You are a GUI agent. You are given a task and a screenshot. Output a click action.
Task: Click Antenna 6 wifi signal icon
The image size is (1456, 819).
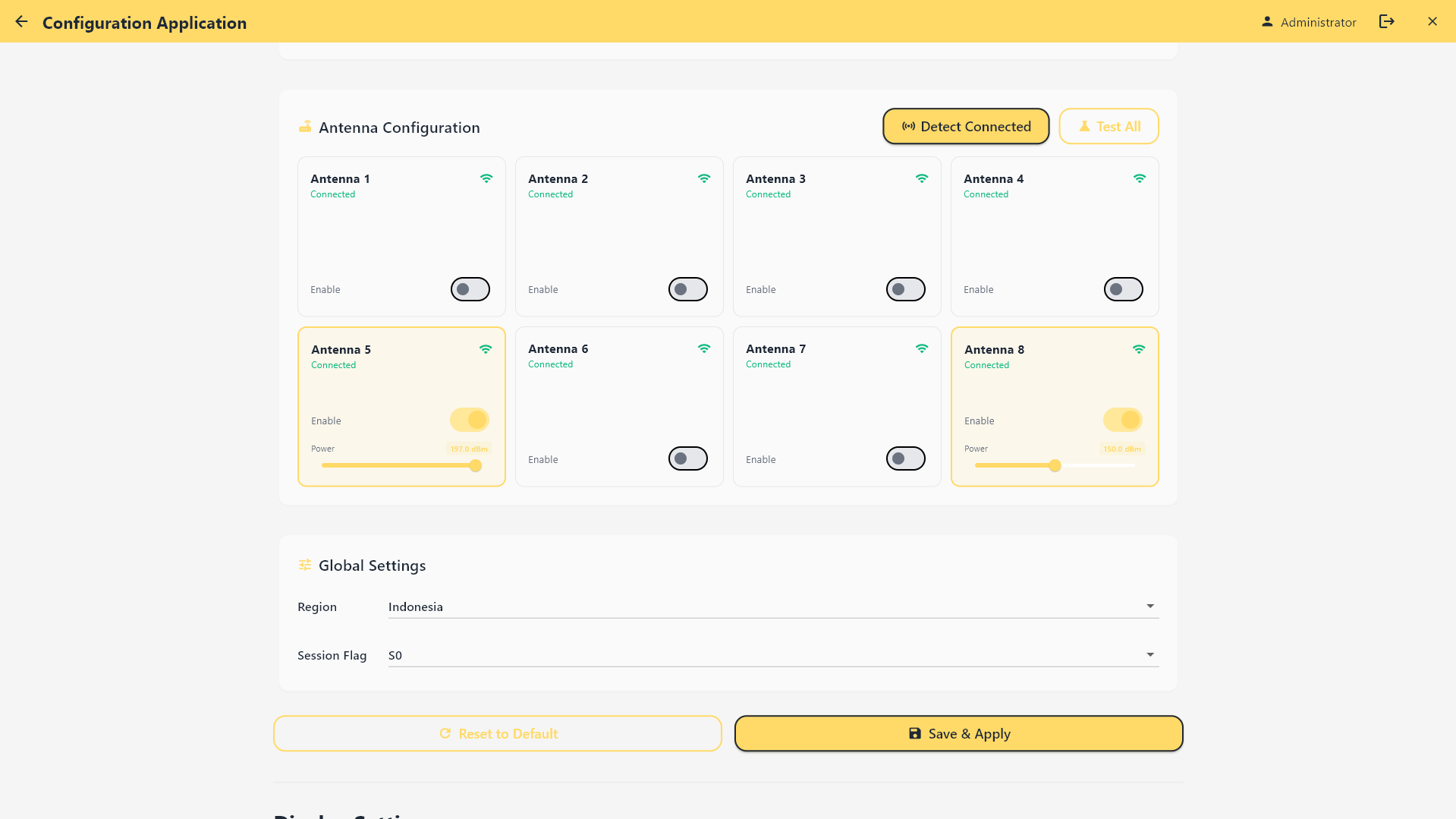pyautogui.click(x=703, y=349)
